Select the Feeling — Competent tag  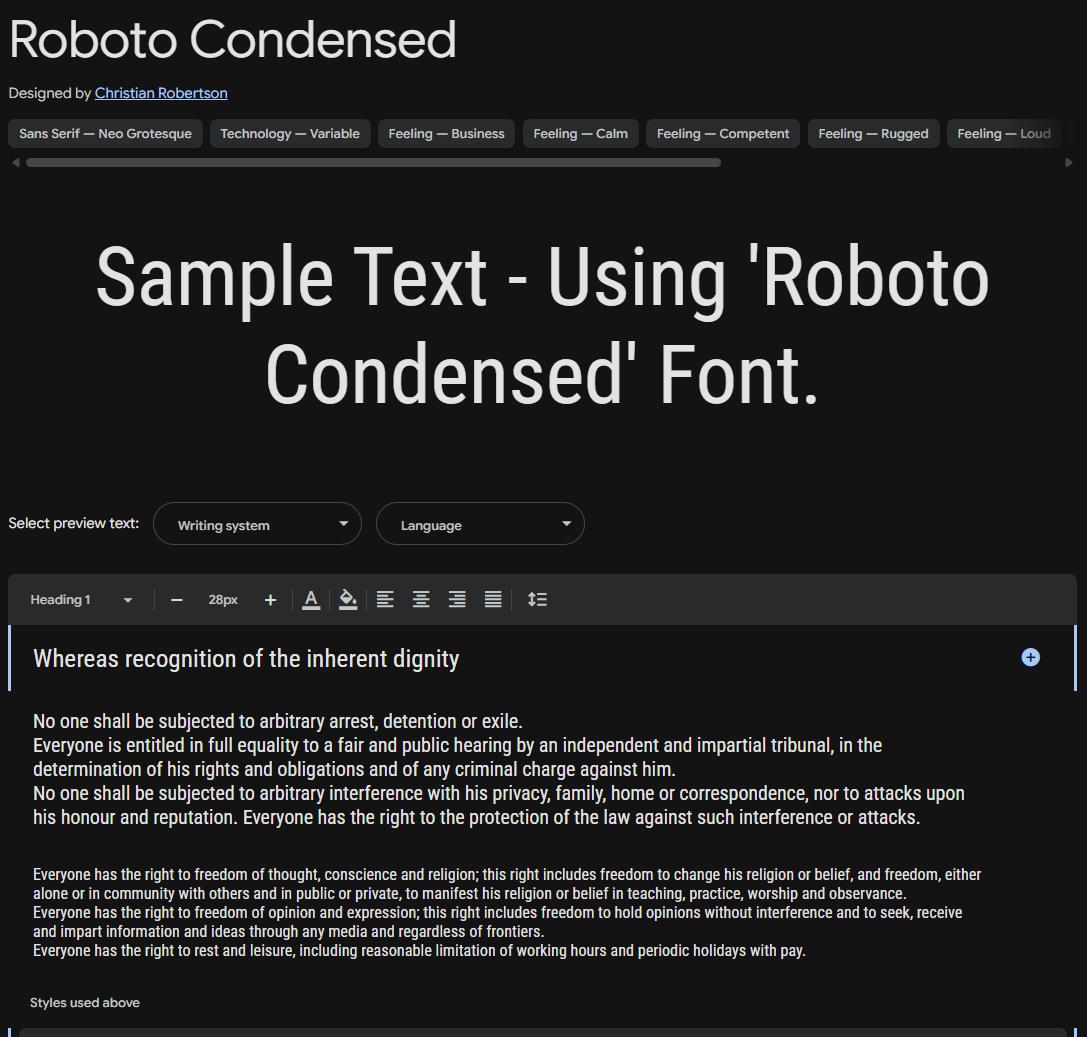tap(722, 134)
